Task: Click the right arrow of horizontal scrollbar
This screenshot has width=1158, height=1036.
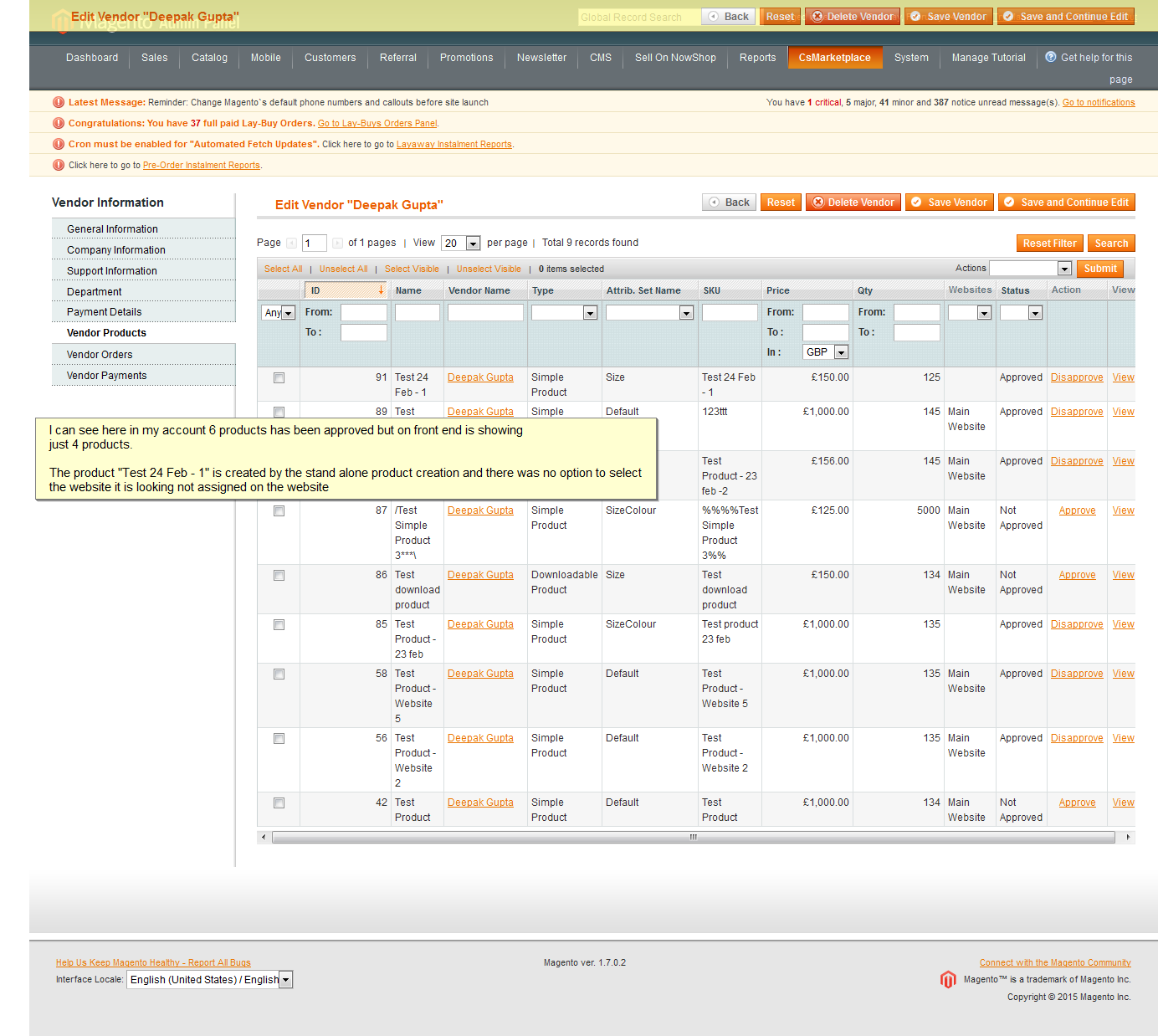Action: pos(1128,837)
